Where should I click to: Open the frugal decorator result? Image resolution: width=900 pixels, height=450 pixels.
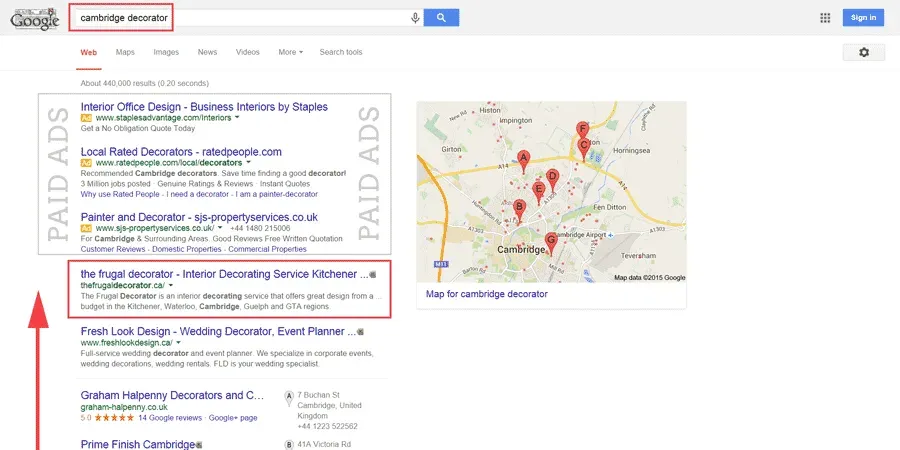tap(224, 274)
